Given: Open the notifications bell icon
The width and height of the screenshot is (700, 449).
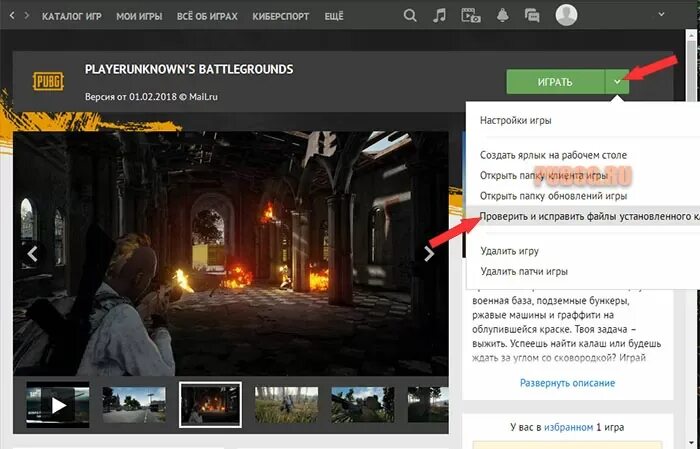Looking at the screenshot, I should pyautogui.click(x=503, y=16).
